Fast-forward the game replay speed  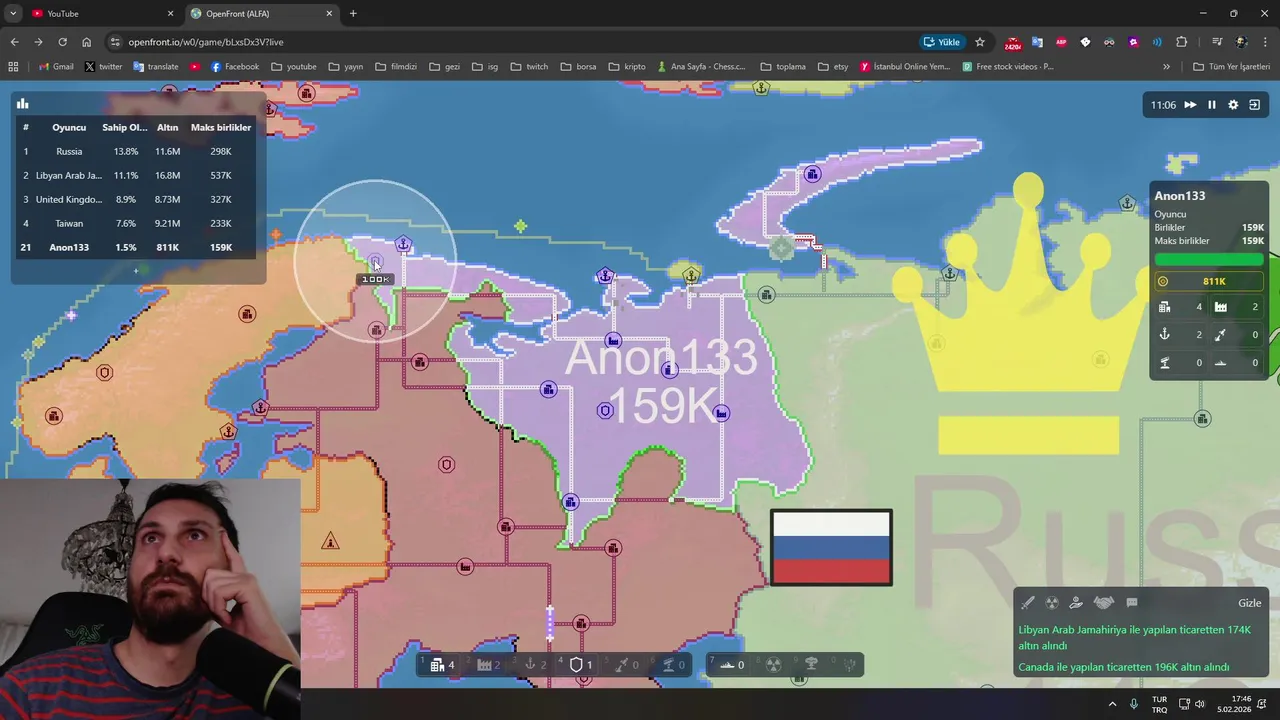(1190, 105)
